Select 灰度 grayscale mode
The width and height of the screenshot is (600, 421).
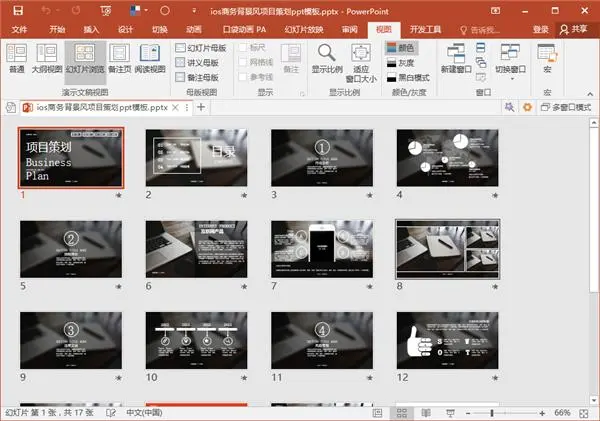pos(401,63)
